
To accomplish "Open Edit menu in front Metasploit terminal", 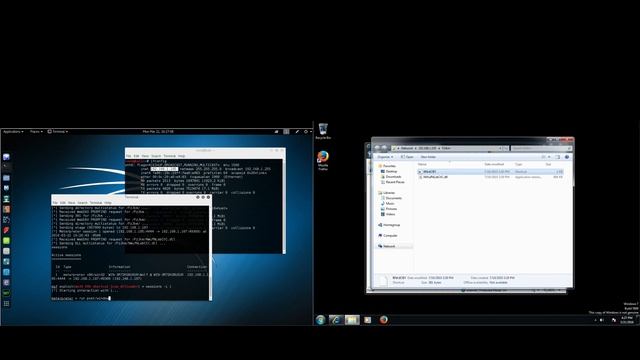I will pyautogui.click(x=63, y=203).
